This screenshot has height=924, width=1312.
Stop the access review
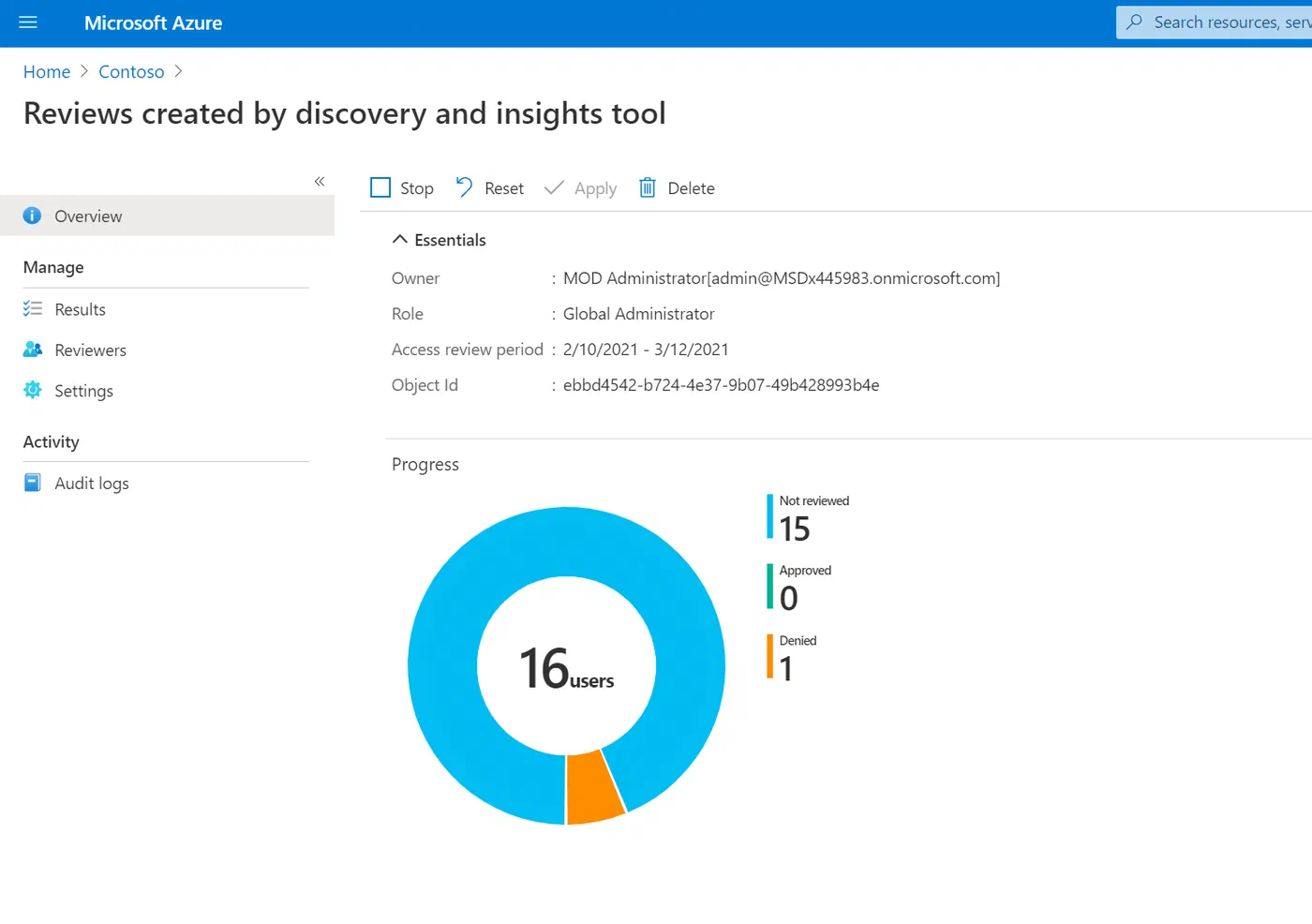coord(402,187)
